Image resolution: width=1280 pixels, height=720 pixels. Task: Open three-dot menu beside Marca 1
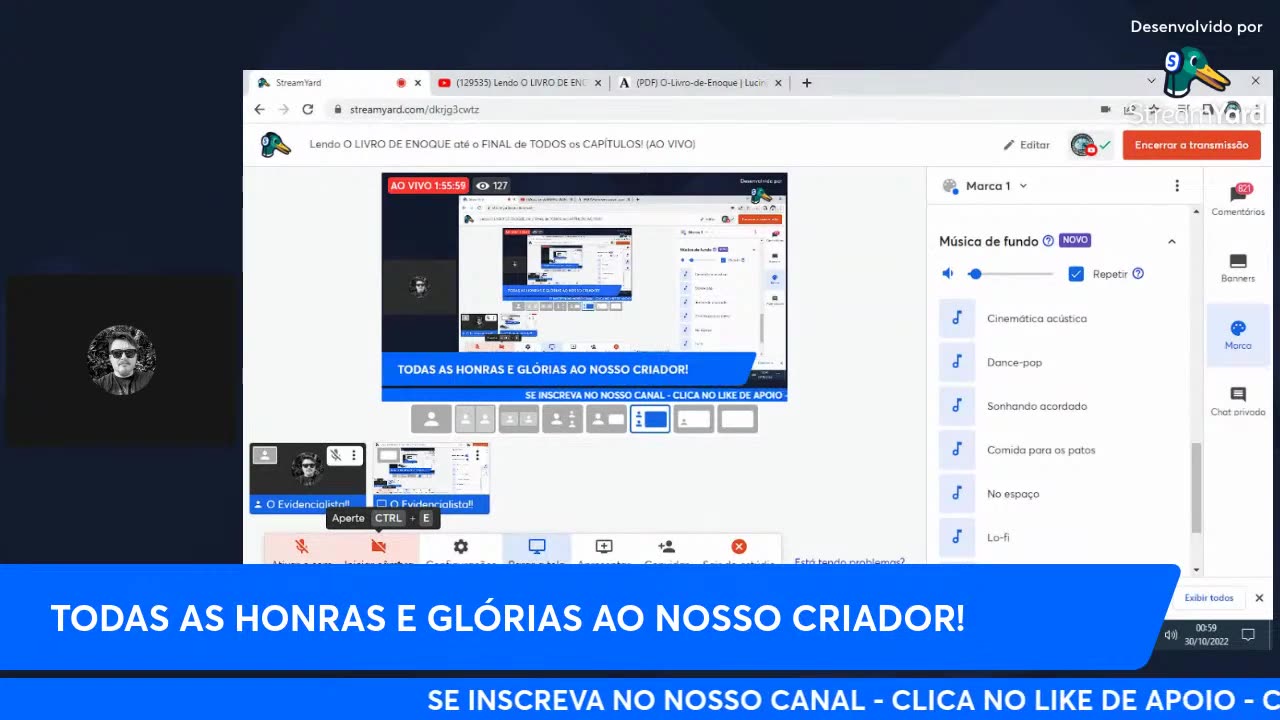pos(1177,186)
